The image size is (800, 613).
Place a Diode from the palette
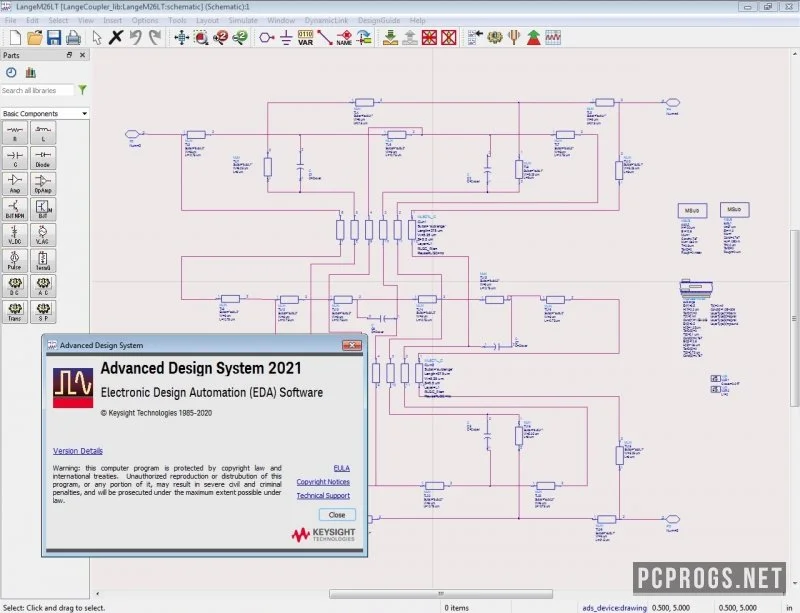click(43, 159)
